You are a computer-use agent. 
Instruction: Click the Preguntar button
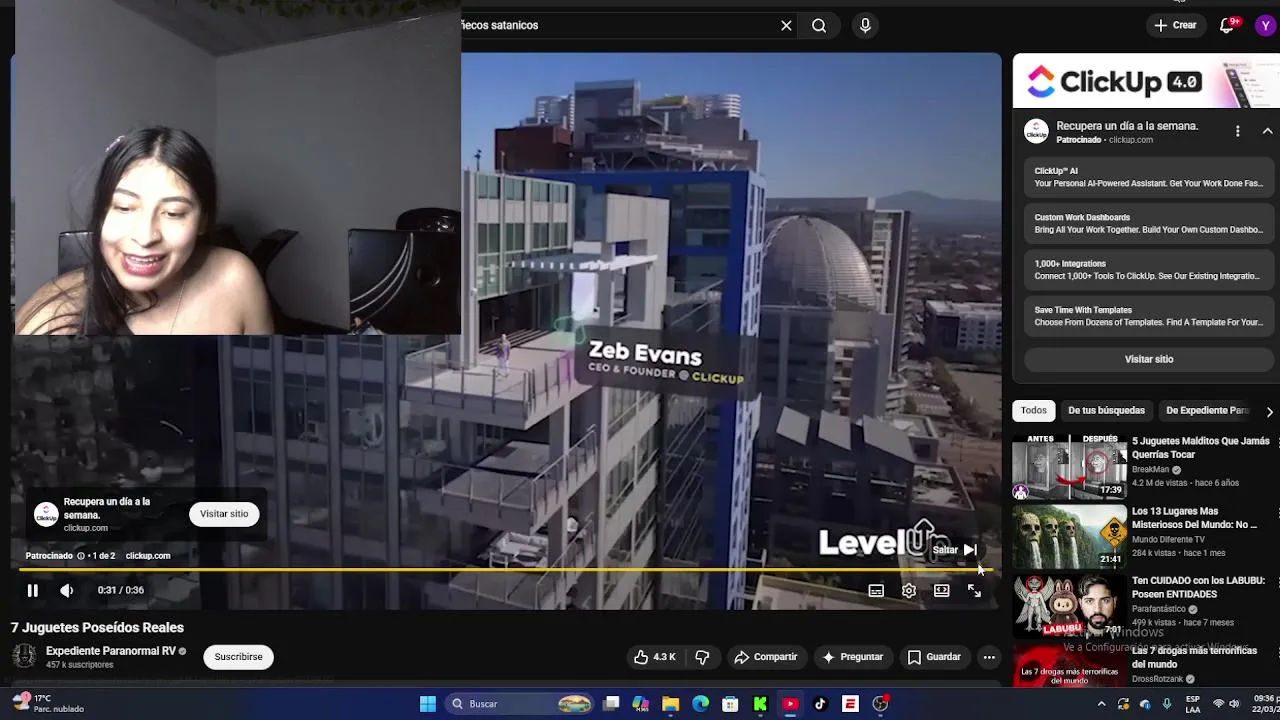(x=852, y=657)
